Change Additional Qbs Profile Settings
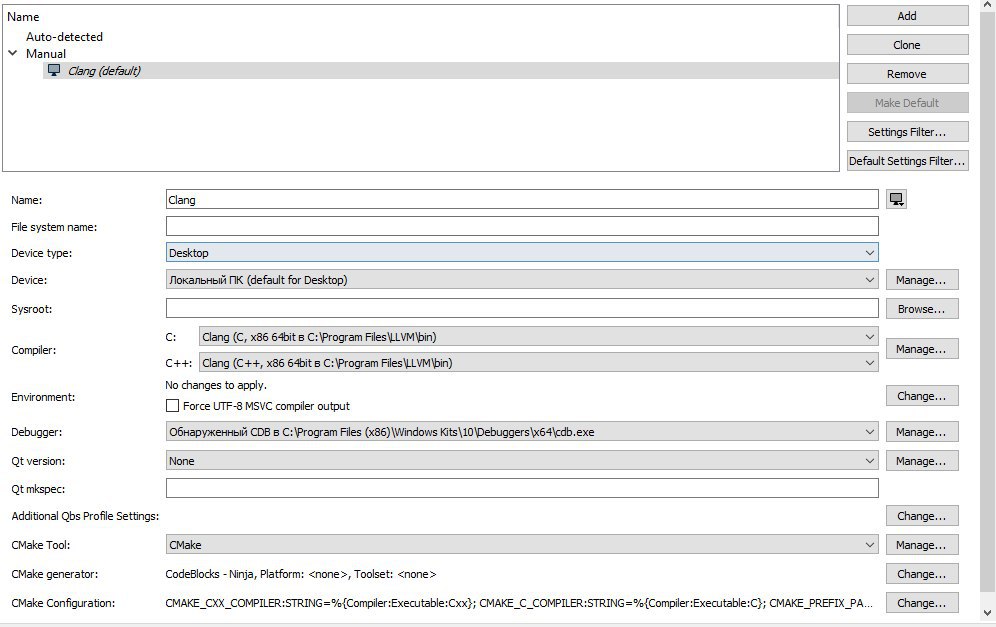Viewport: 996px width, 627px height. [922, 516]
